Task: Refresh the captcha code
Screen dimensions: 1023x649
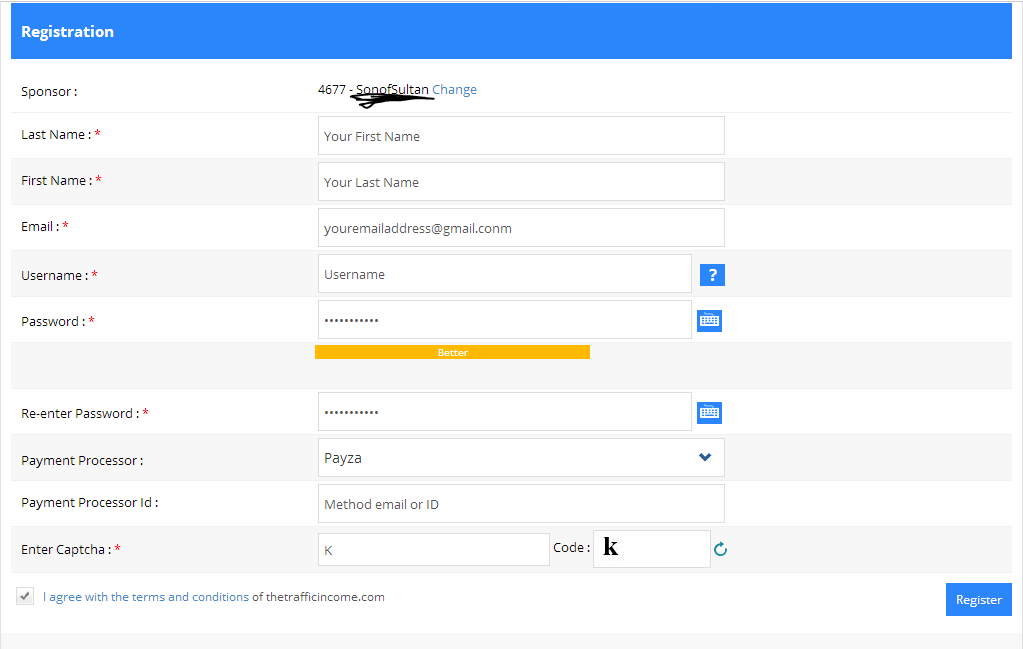Action: point(720,549)
